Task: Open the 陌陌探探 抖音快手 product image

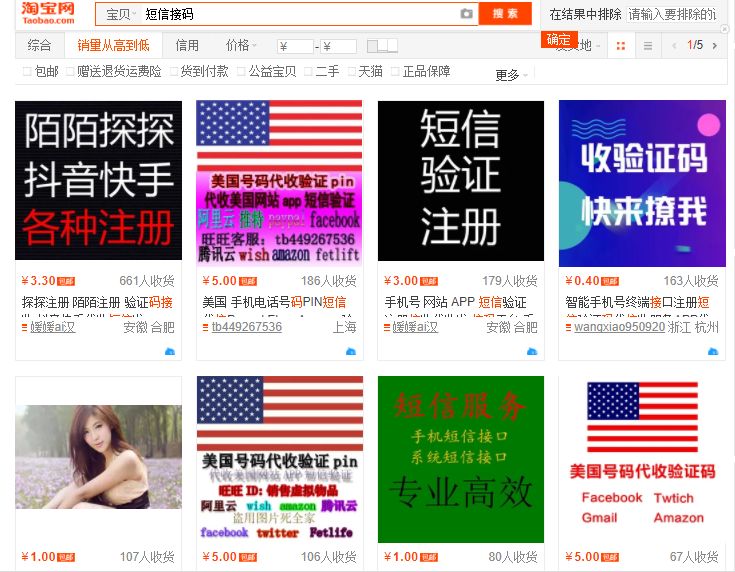Action: click(x=98, y=181)
